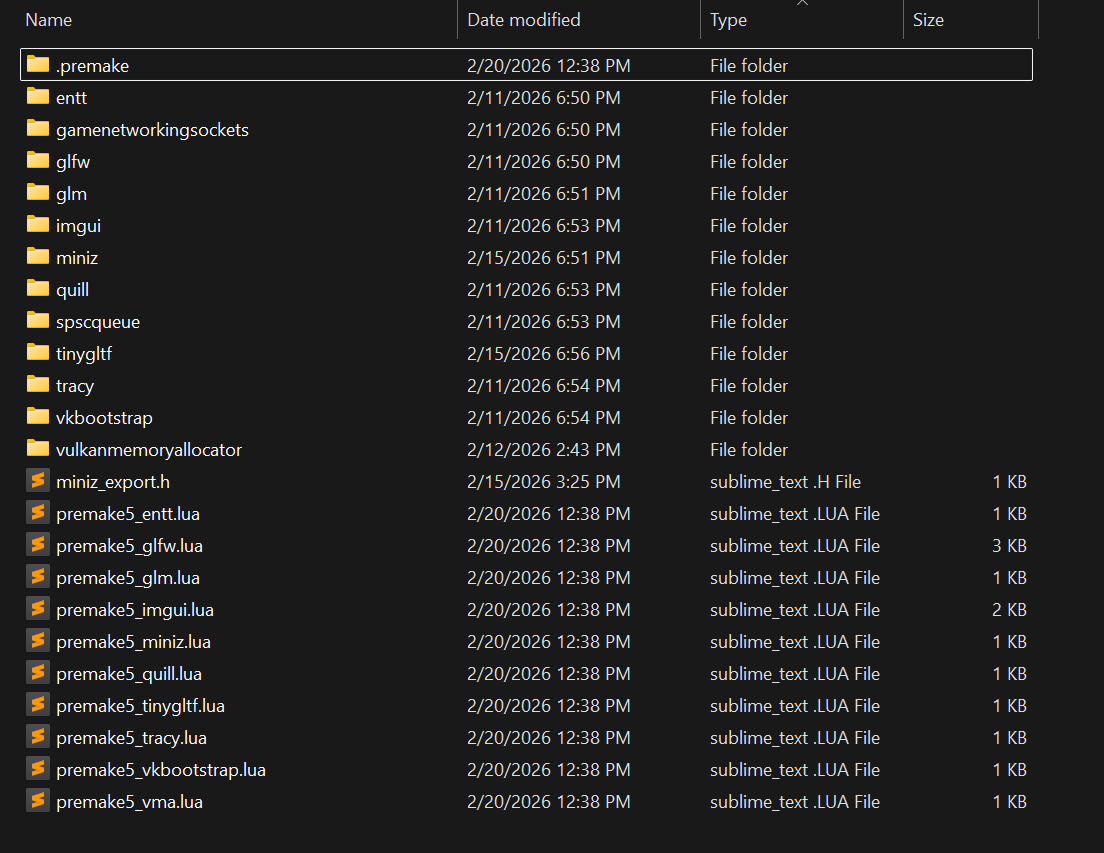
Task: Click the premake5_vkbootstrap.lua file name
Action: 161,770
